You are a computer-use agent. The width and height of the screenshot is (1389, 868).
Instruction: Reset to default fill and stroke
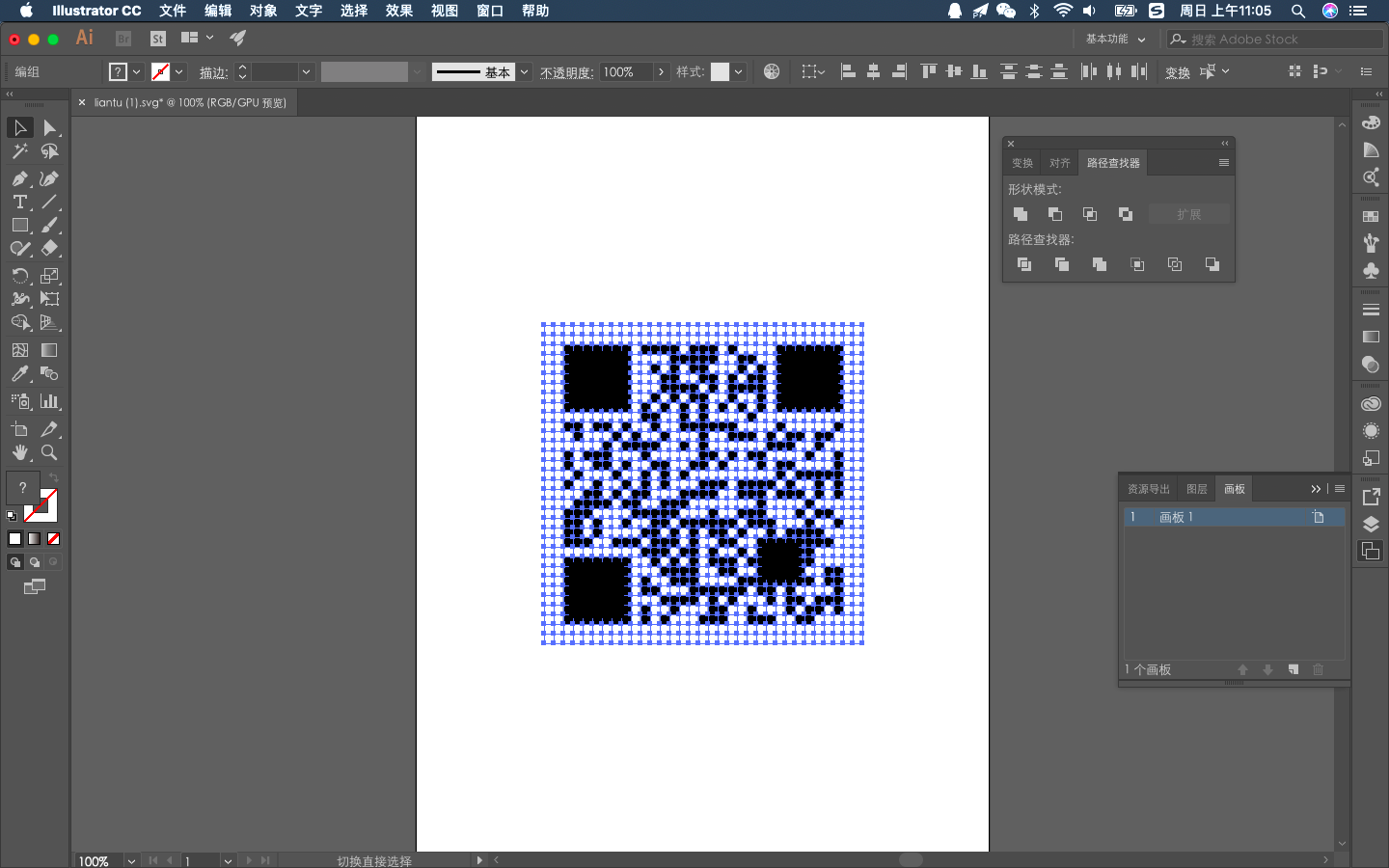(x=12, y=516)
